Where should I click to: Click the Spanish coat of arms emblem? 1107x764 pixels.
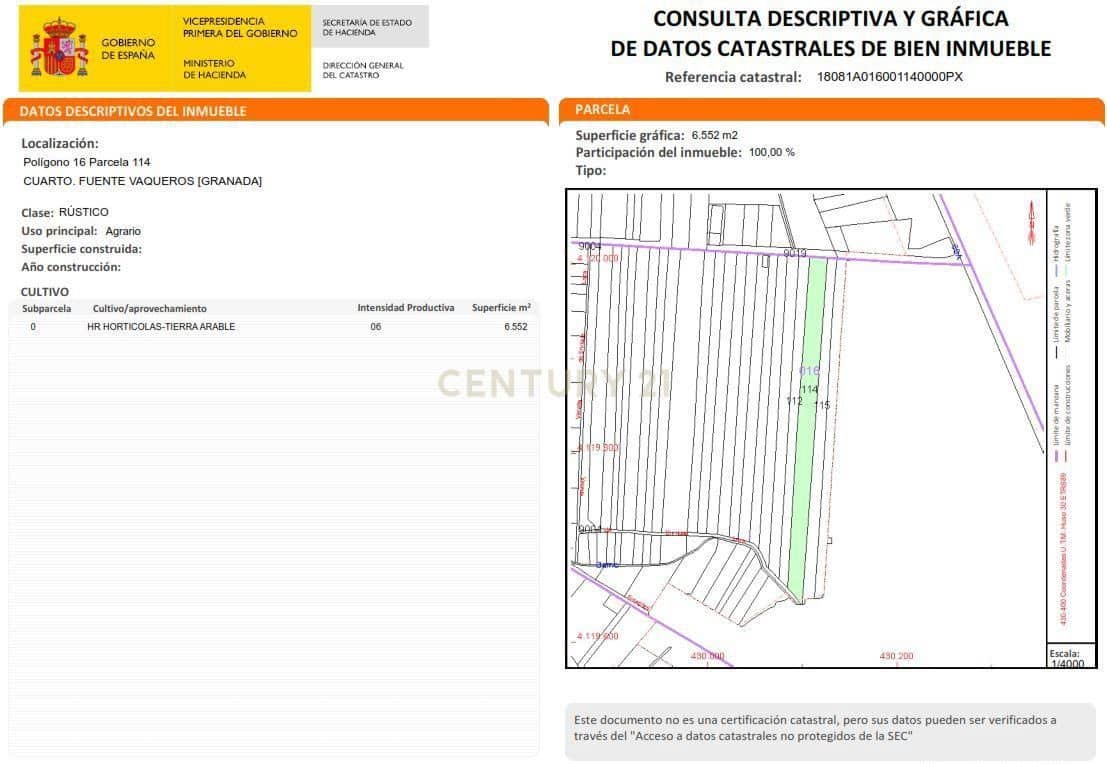(x=60, y=43)
